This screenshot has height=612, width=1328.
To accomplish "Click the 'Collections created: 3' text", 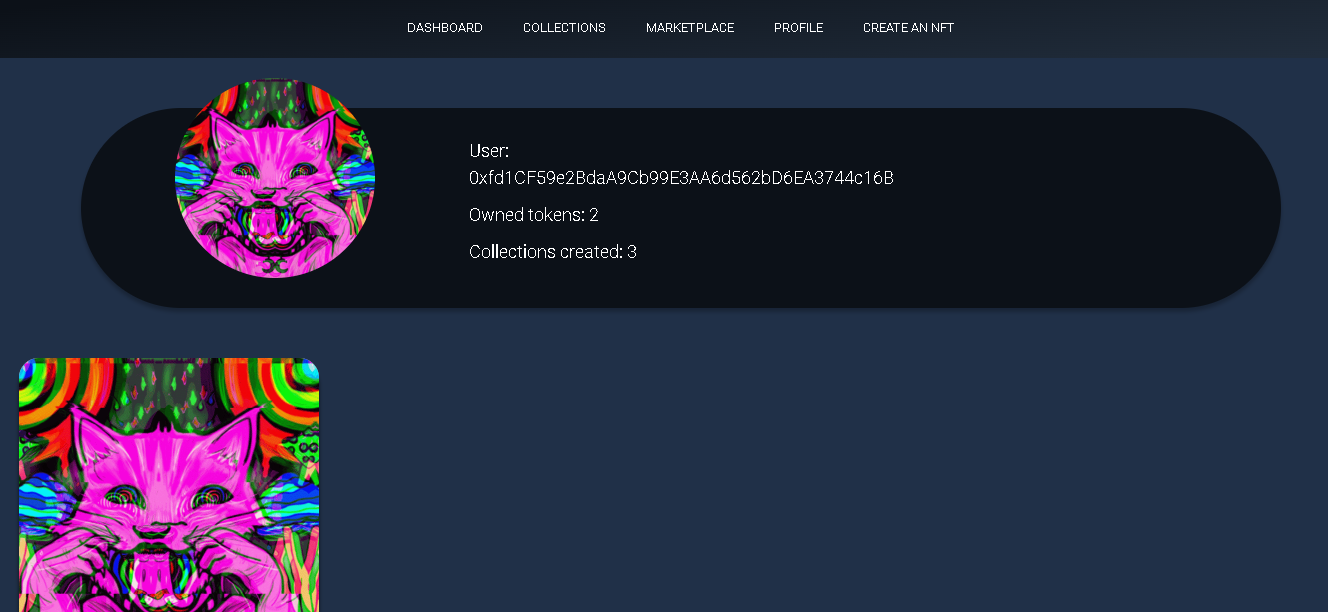I will coord(553,252).
